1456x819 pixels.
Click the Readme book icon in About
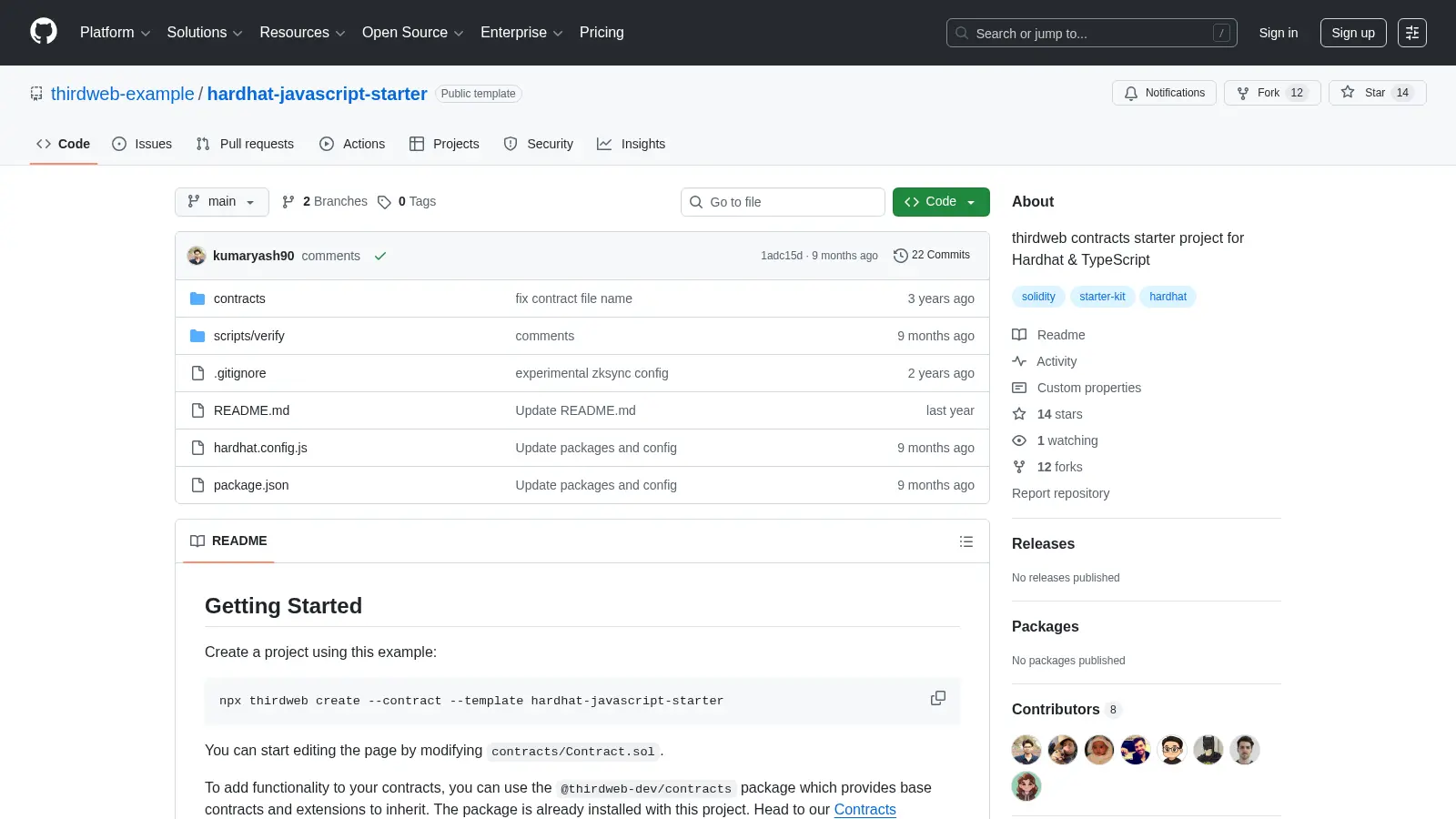(1019, 335)
